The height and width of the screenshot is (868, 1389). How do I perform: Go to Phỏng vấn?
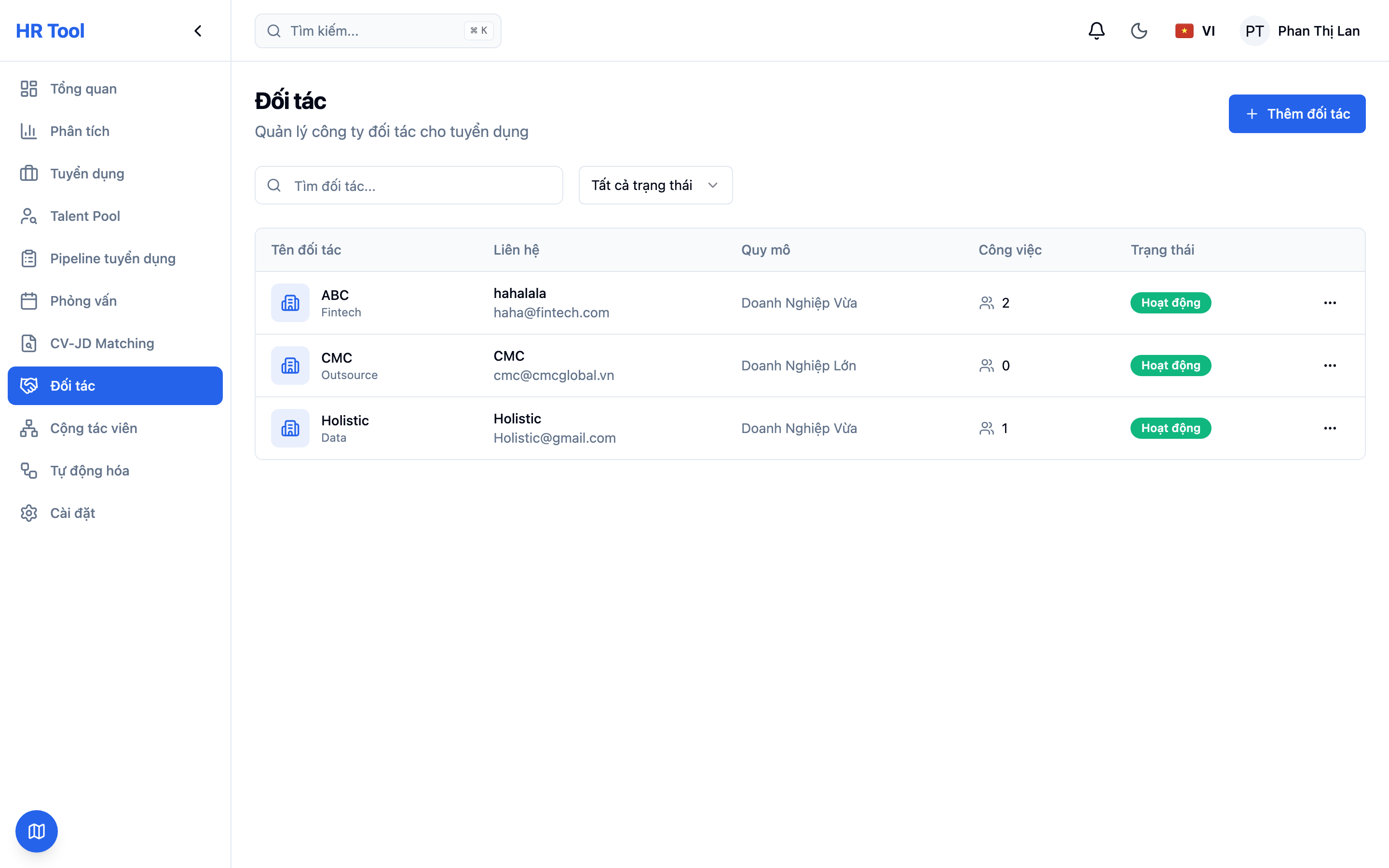click(115, 301)
